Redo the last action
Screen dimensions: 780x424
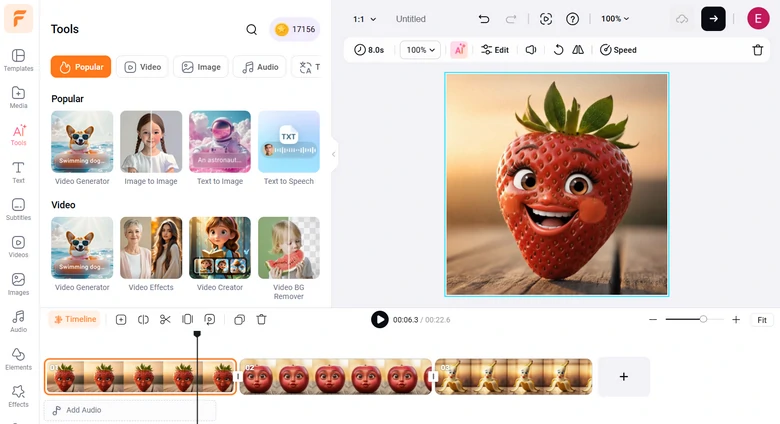click(x=511, y=19)
